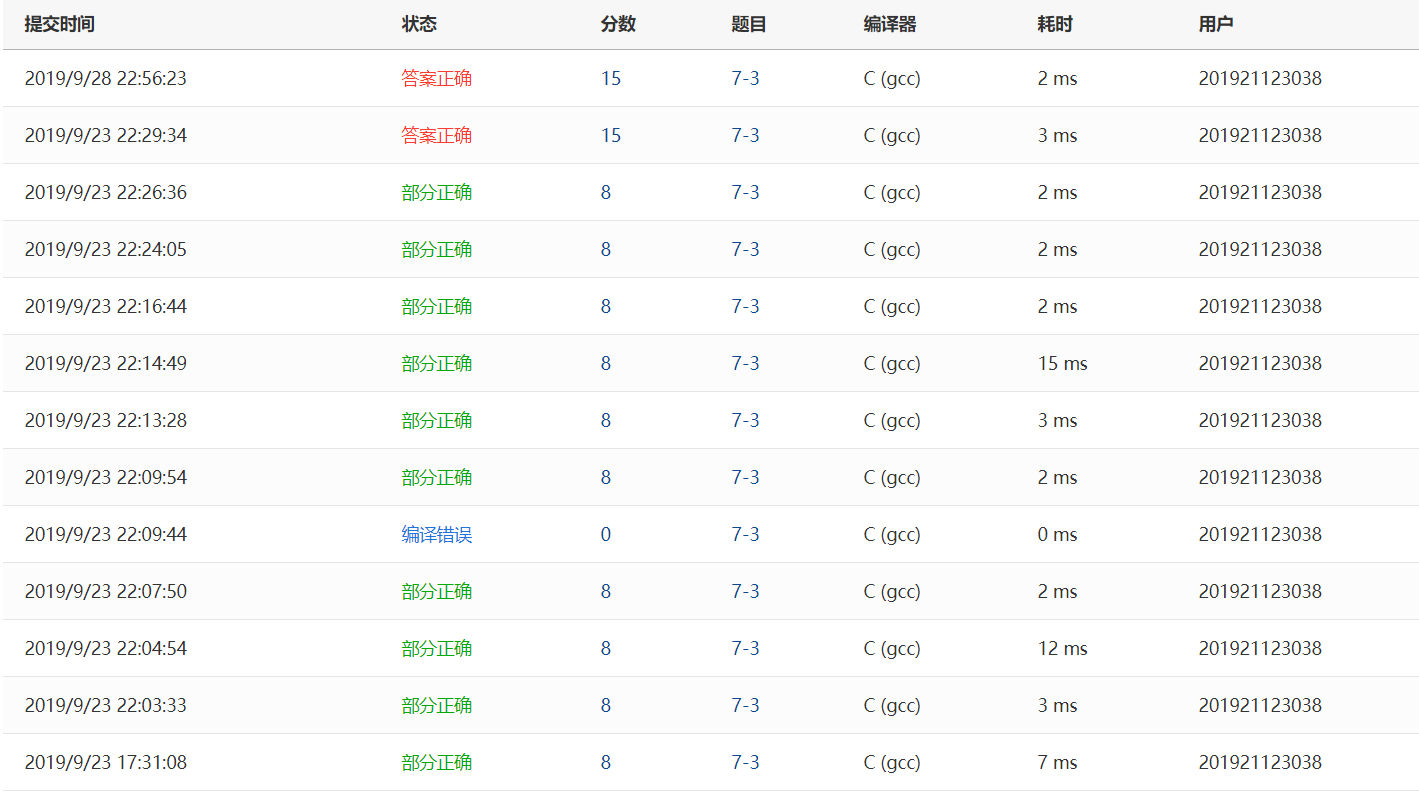Click score 15 in the 2019/9/28 row

[611, 78]
